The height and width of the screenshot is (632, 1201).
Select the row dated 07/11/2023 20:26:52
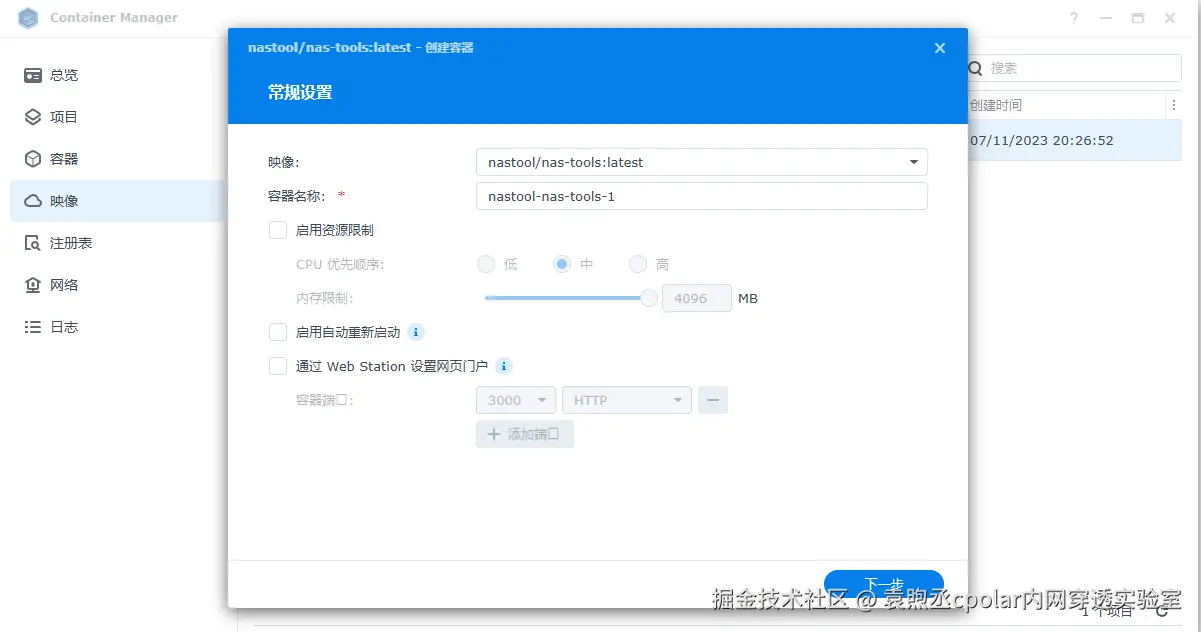click(x=1075, y=140)
